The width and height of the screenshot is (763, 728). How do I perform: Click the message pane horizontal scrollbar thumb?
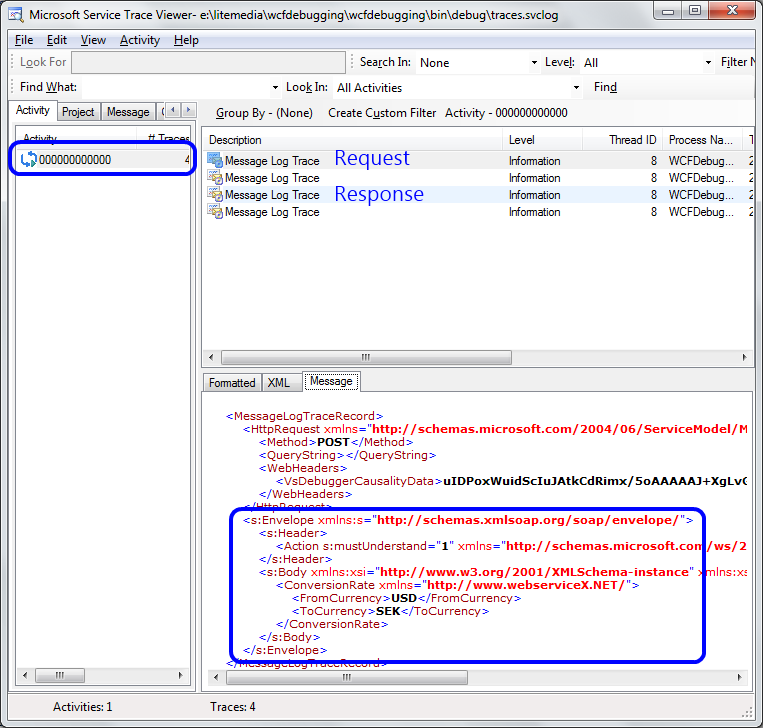pyautogui.click(x=346, y=677)
